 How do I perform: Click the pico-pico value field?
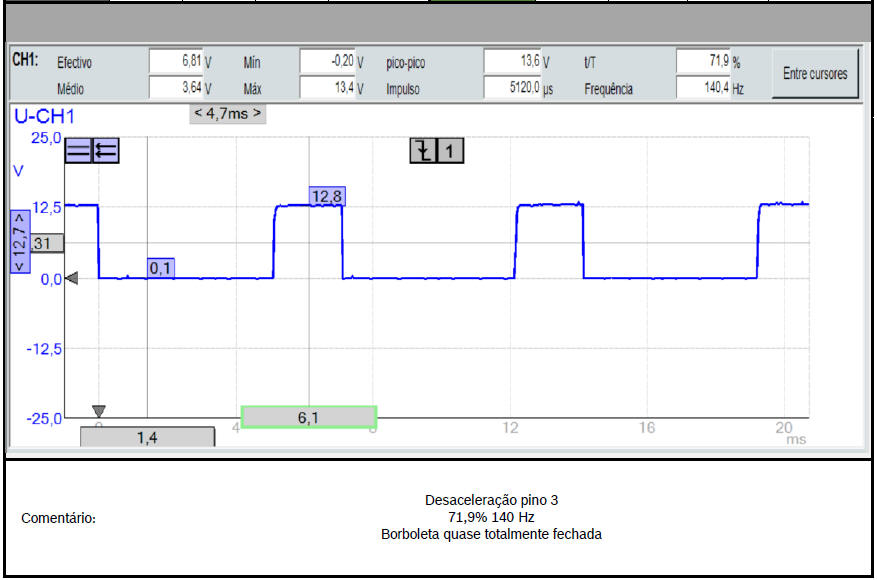click(x=512, y=62)
